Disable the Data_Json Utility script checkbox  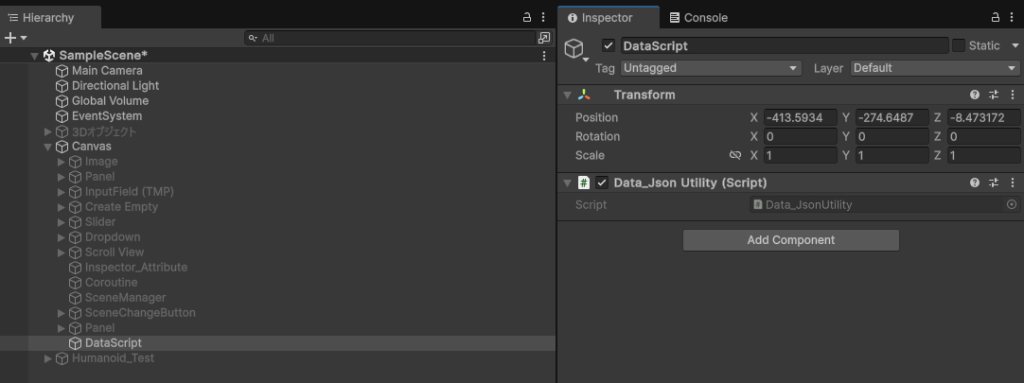point(602,183)
